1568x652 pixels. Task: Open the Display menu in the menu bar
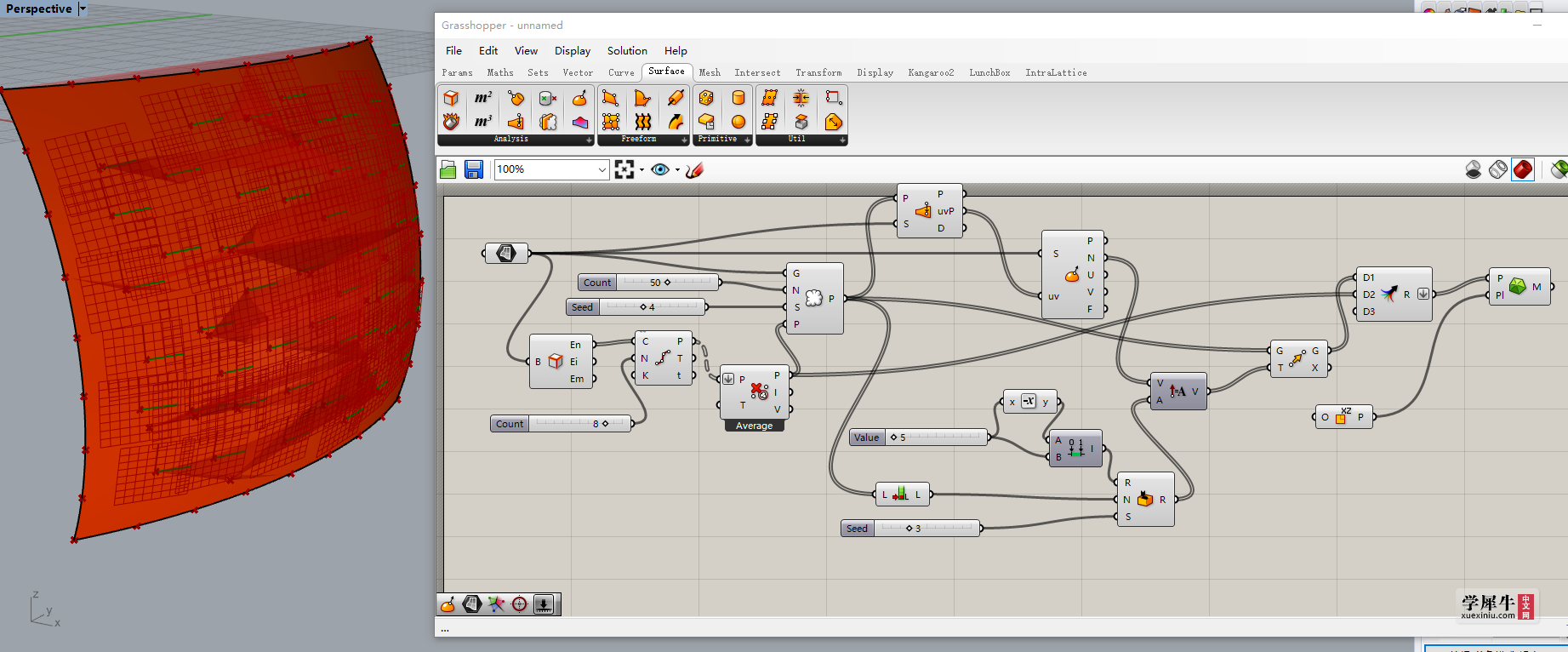[573, 50]
